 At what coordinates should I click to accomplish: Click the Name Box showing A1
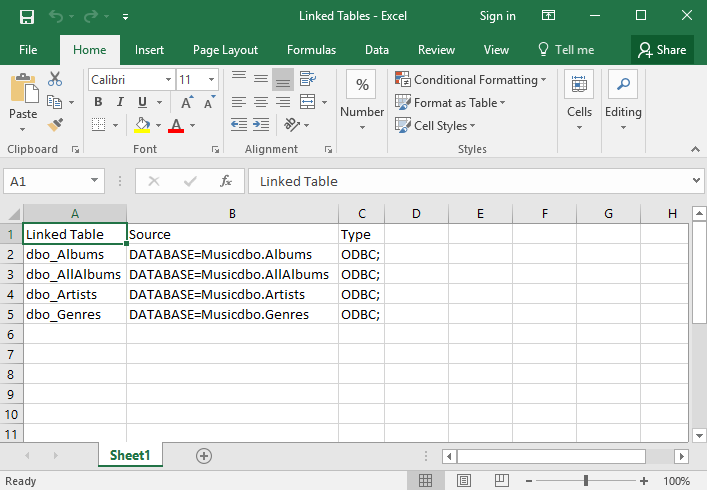coord(54,181)
